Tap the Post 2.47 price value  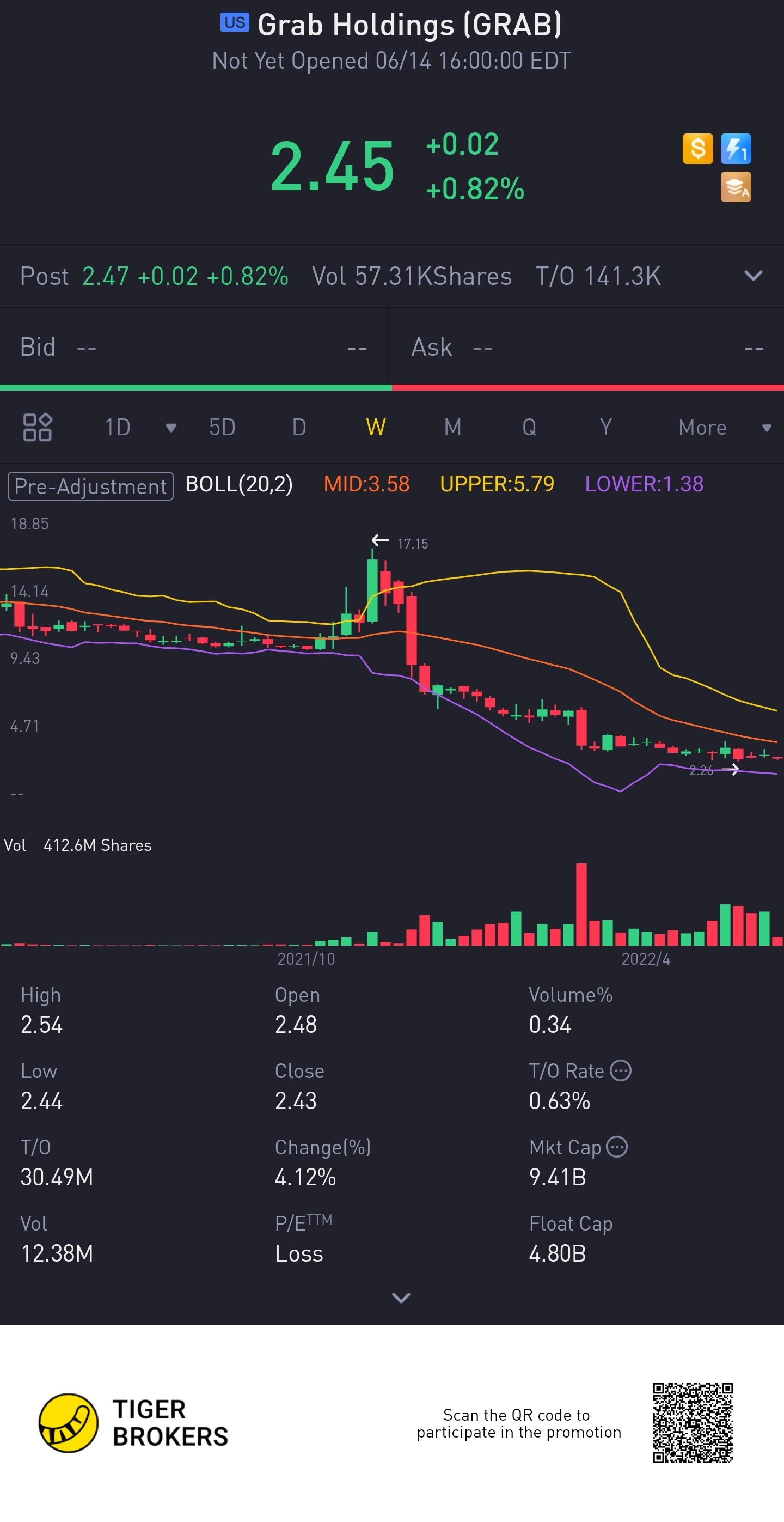pyautogui.click(x=105, y=276)
